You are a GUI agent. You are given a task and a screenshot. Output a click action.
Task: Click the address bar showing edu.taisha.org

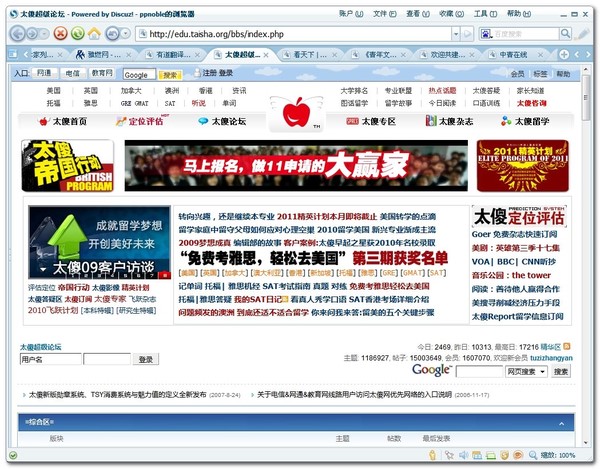tap(293, 34)
